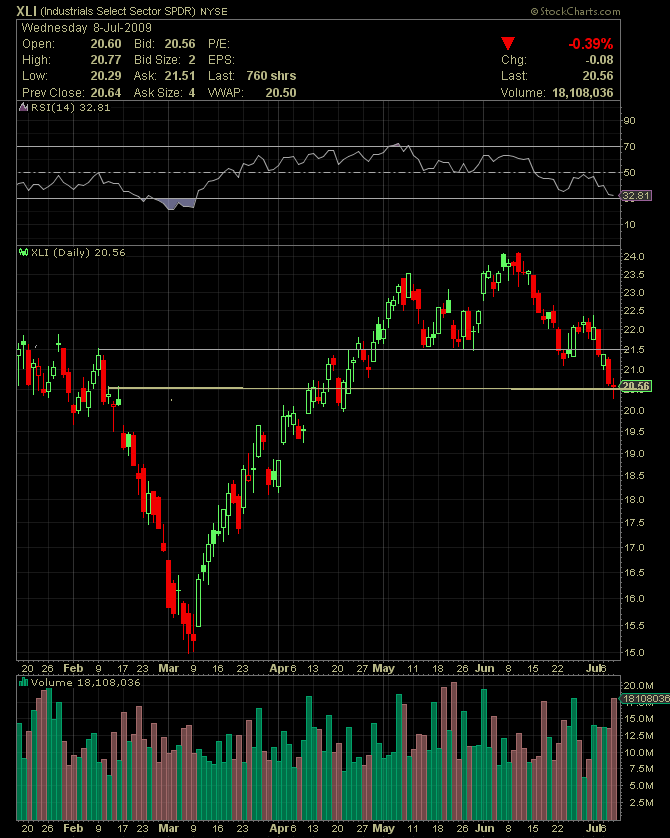Click the 18108036 volume tag on axis
670x838 pixels.
pos(645,699)
